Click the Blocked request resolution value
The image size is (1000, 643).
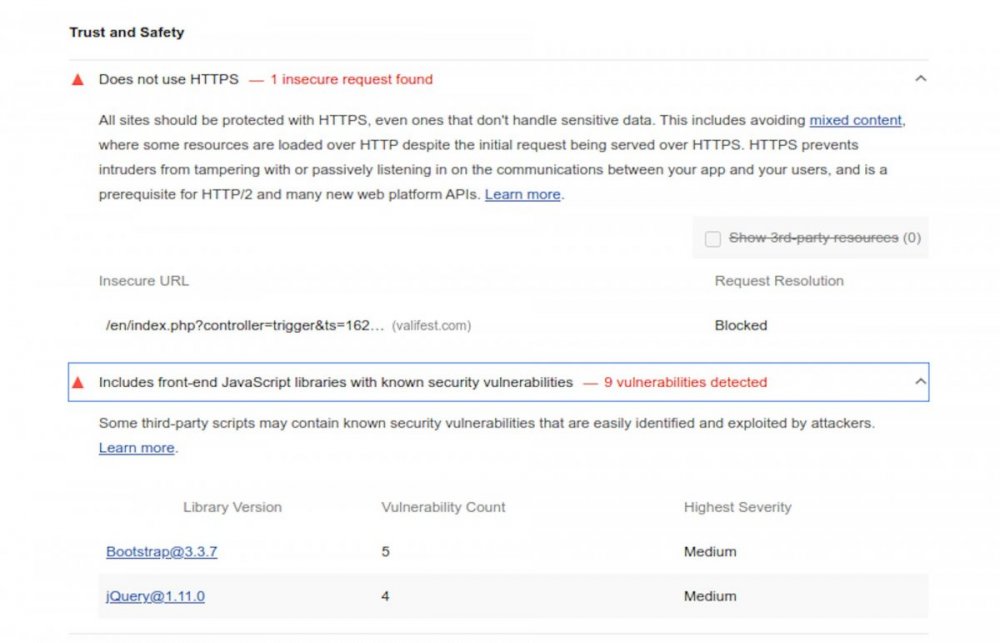point(740,325)
